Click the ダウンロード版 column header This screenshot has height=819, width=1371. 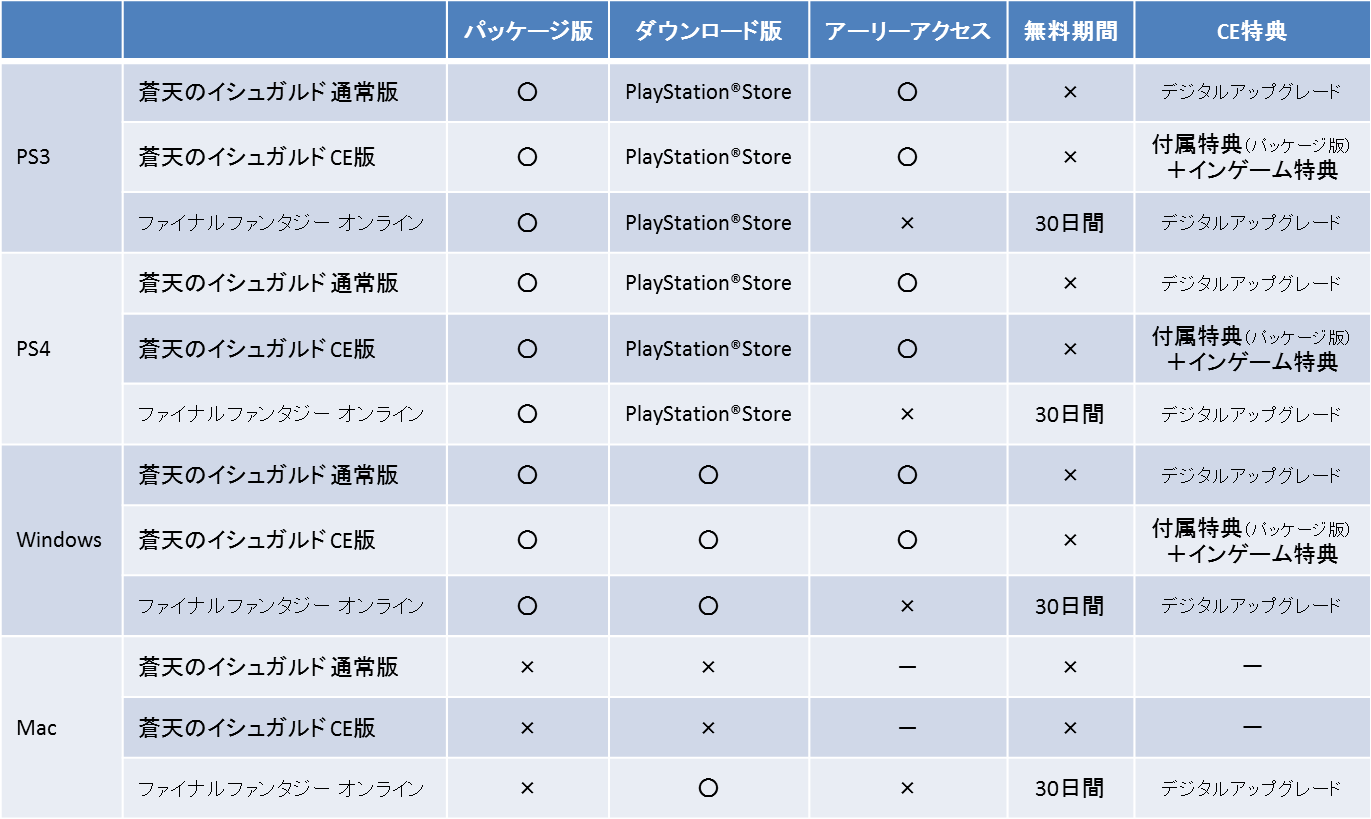(x=708, y=31)
